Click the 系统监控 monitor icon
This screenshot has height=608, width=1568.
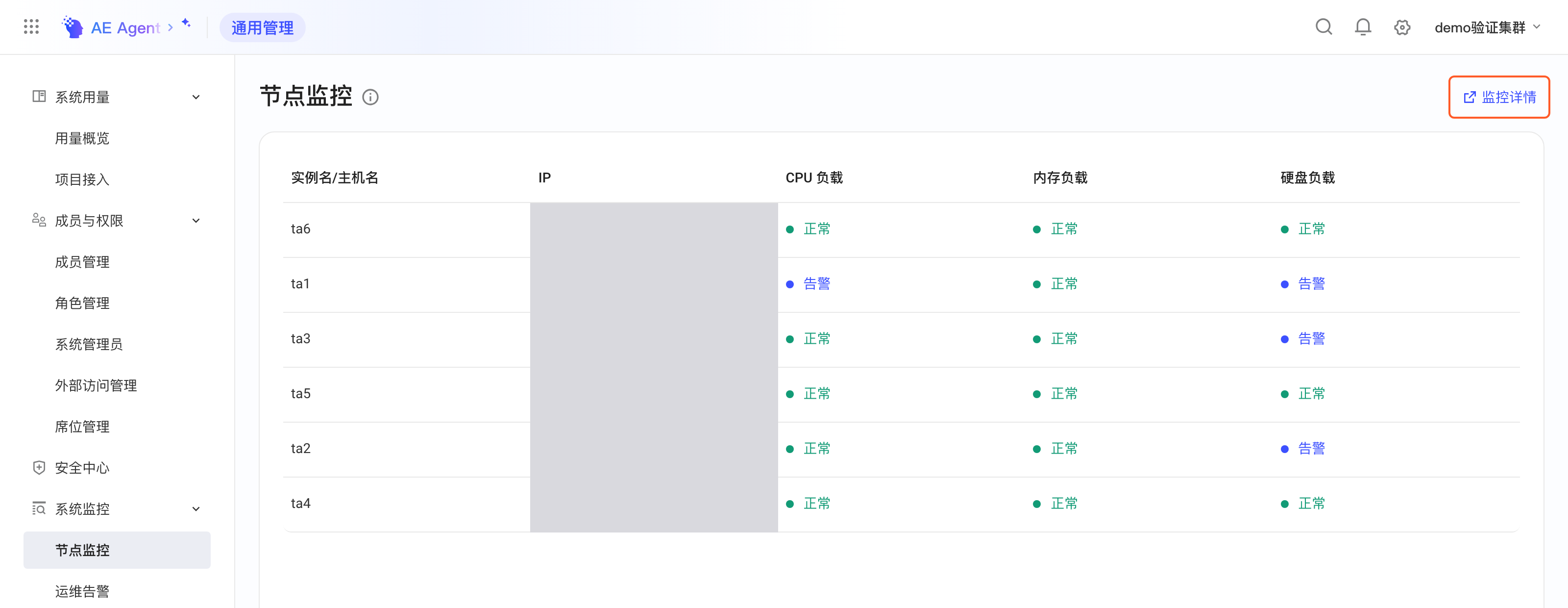click(x=39, y=508)
